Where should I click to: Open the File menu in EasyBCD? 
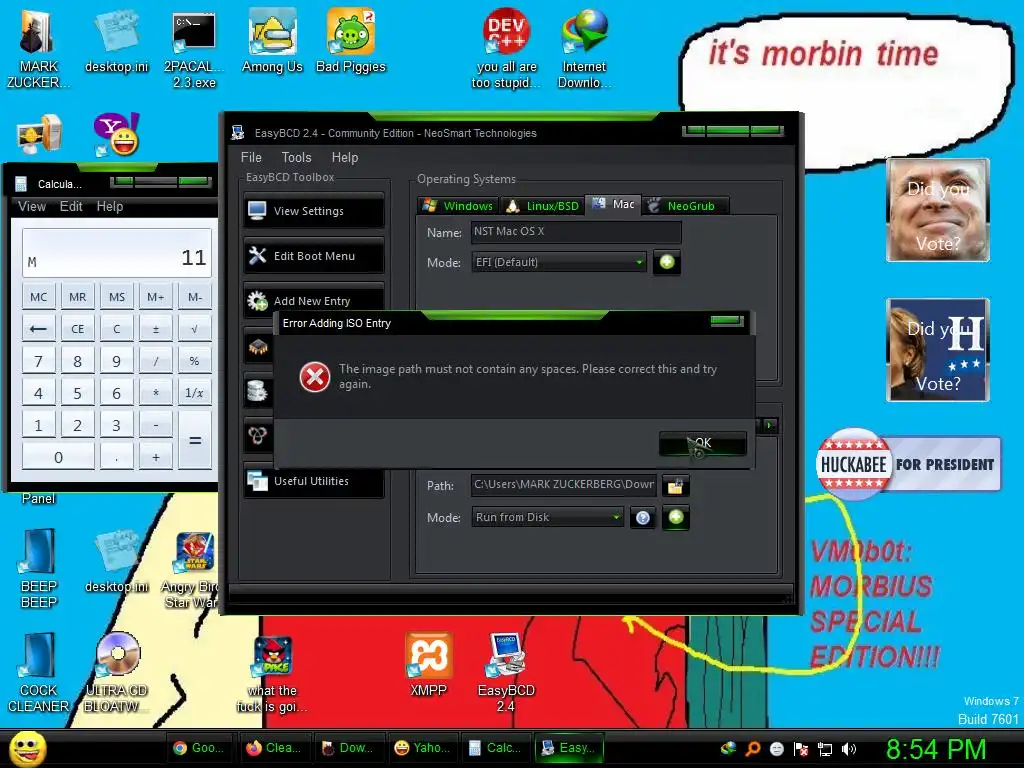click(251, 157)
